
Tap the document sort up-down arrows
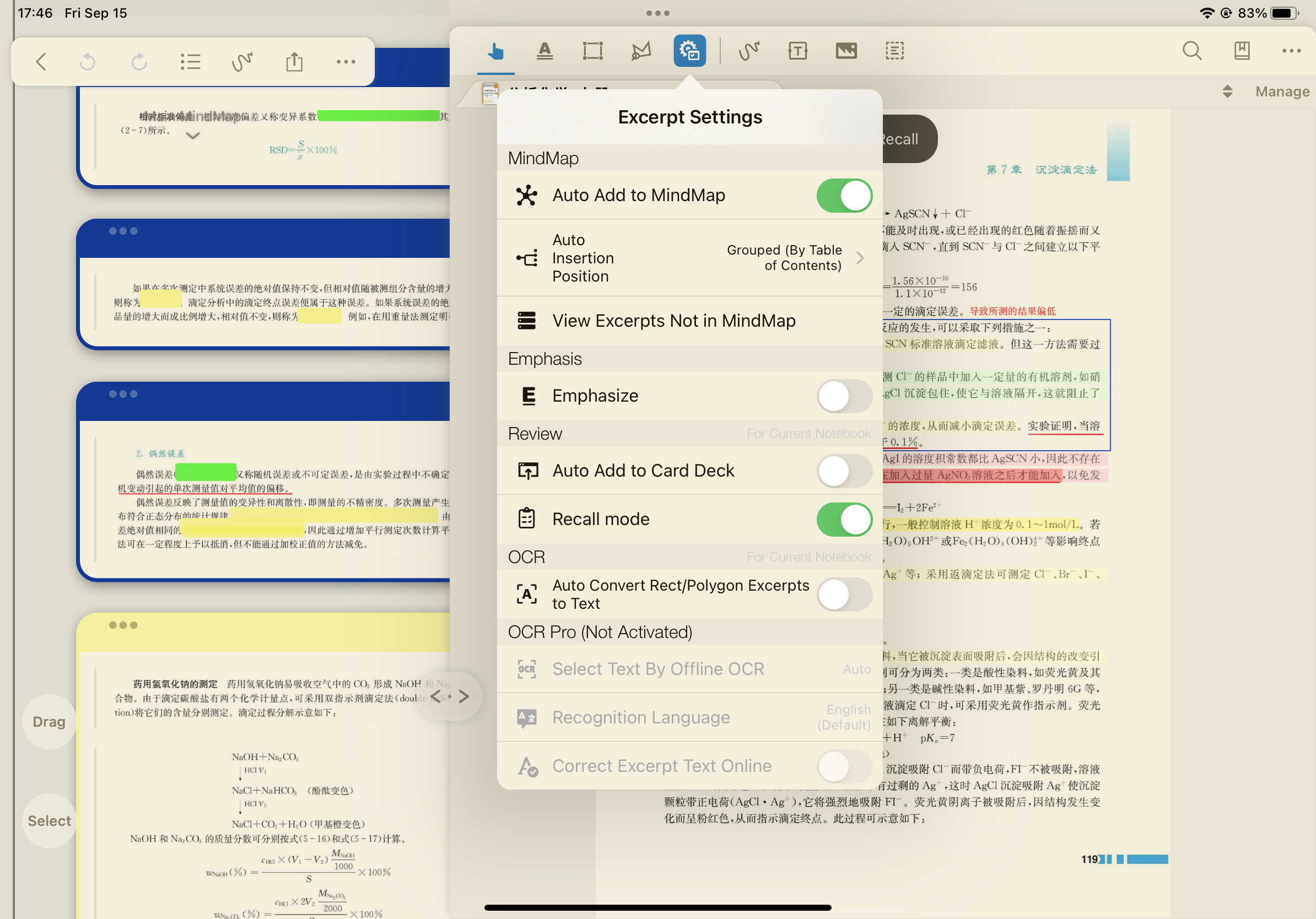click(x=1227, y=91)
